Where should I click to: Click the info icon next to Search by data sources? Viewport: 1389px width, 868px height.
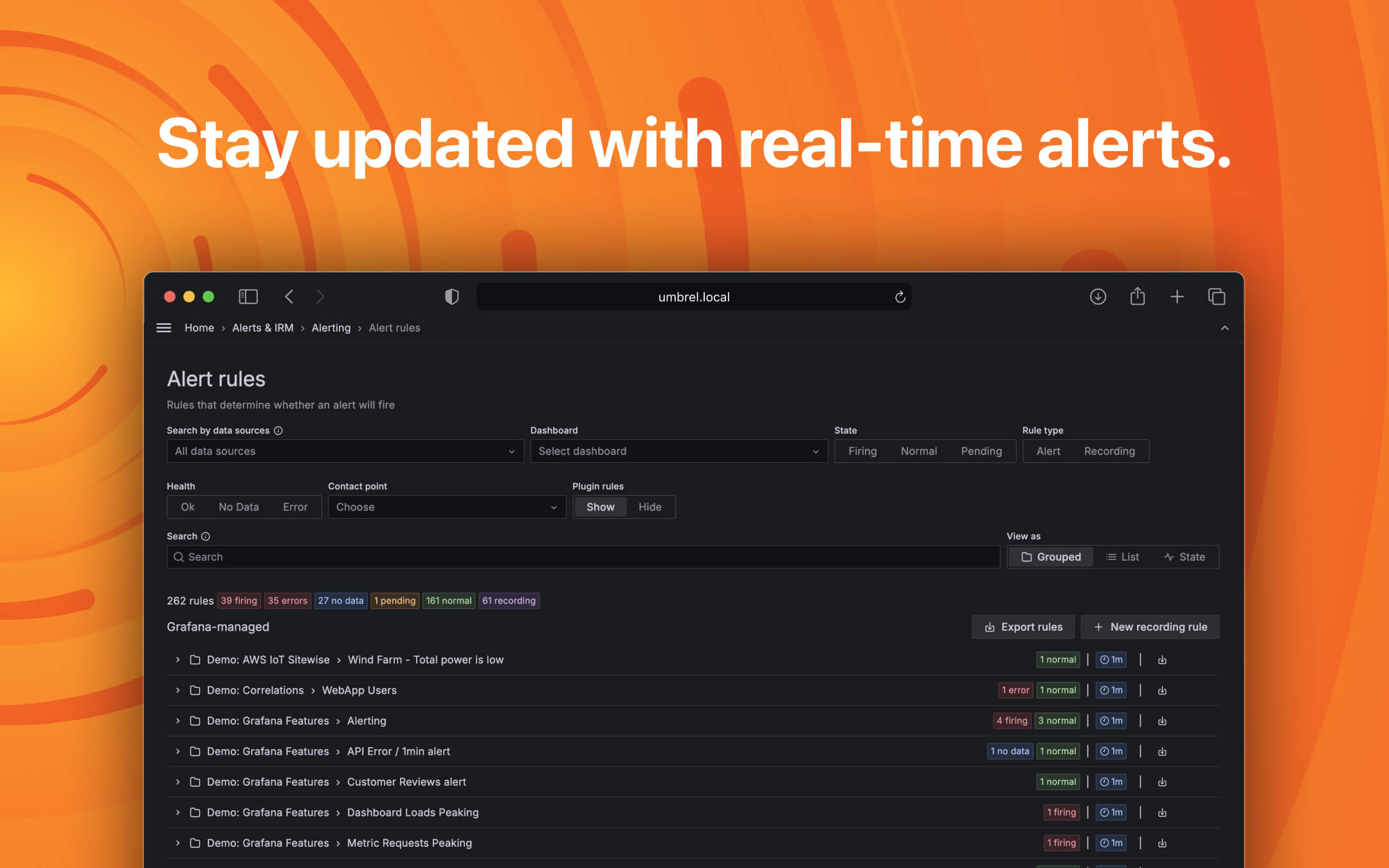click(278, 430)
